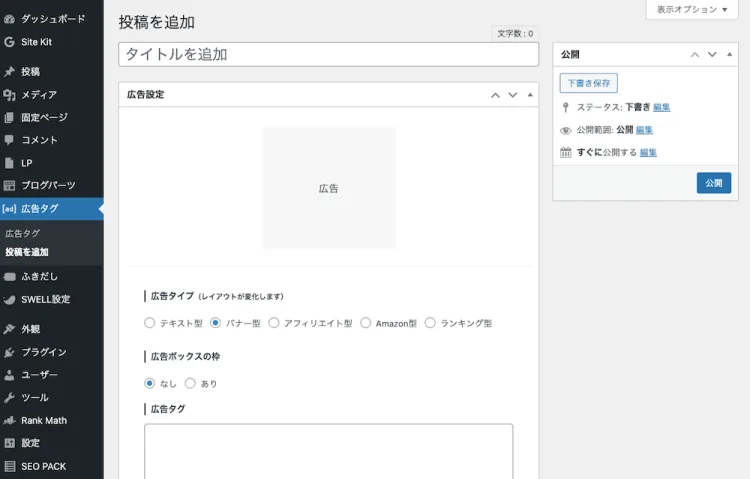Viewport: 750px width, 479px height.
Task: Select the Amazon型 ad type radio
Action: point(365,323)
